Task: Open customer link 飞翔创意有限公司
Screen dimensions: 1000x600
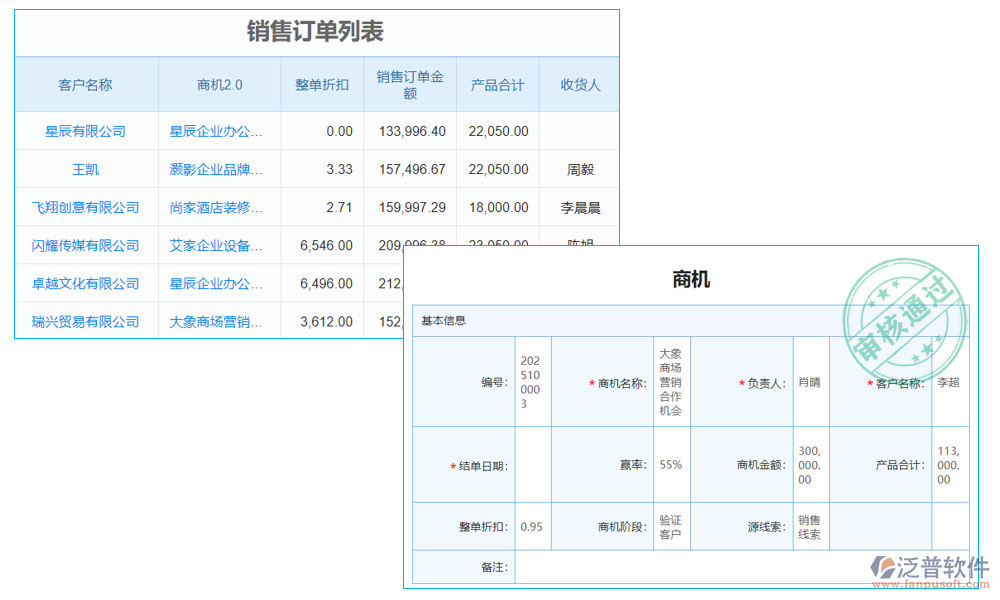Action: click(x=87, y=207)
